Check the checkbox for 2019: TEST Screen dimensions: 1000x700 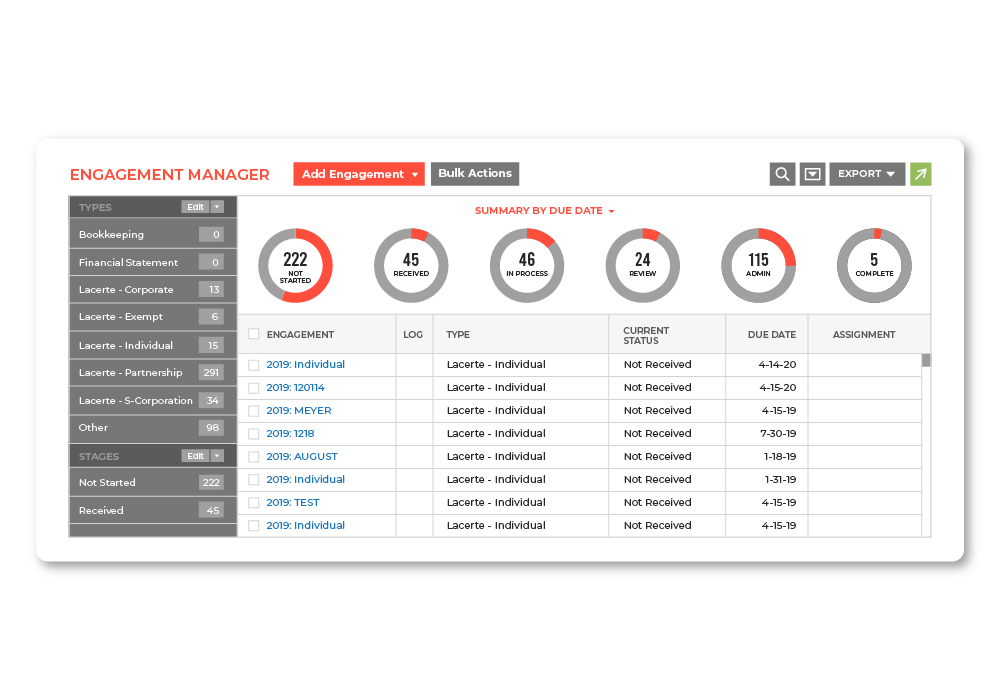point(254,502)
